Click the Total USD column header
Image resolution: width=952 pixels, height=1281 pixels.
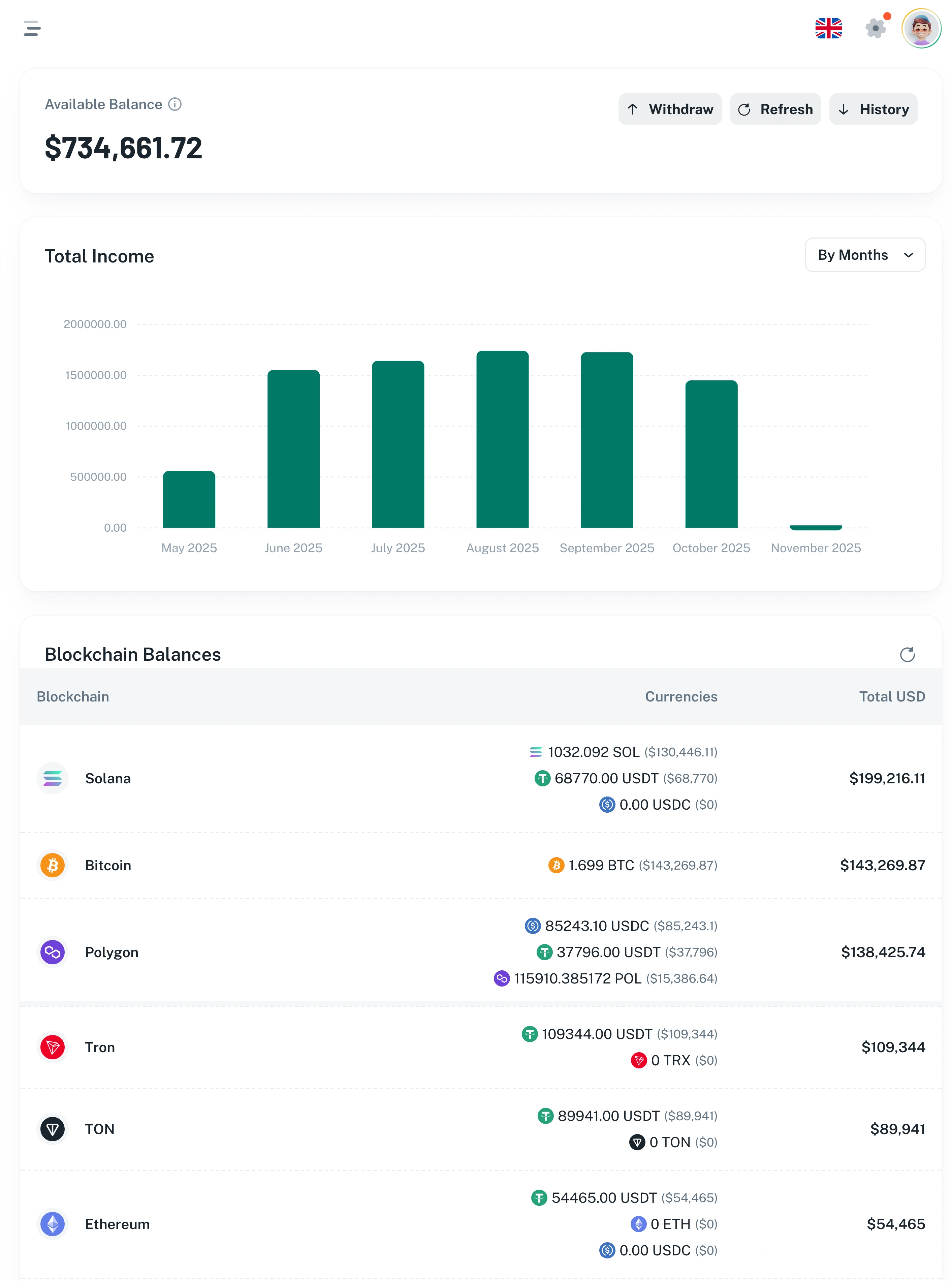click(x=891, y=697)
